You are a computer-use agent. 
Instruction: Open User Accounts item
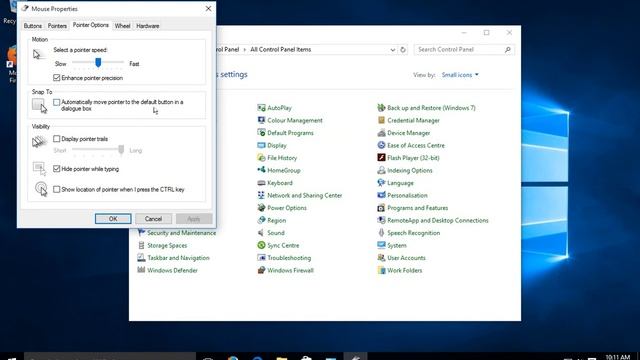(x=406, y=258)
